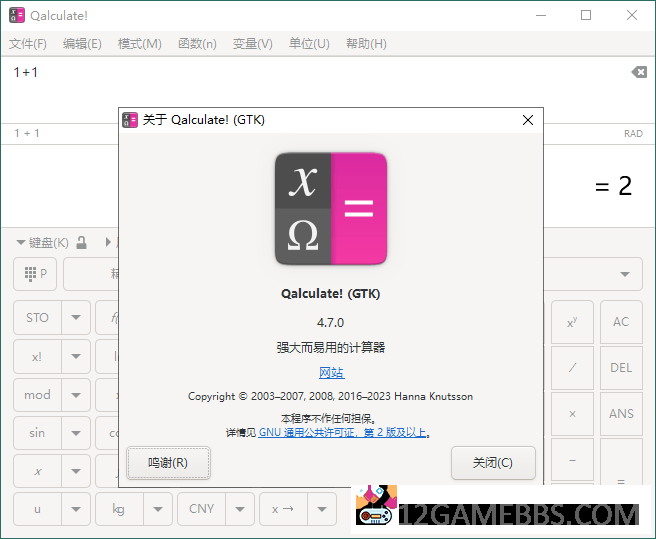Click the xʸ power button

pos(572,322)
